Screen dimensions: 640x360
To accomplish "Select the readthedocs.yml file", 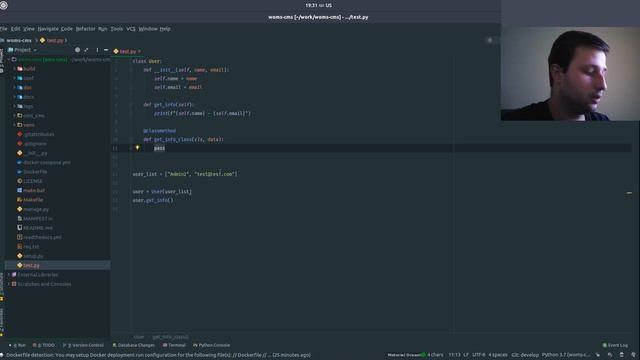I will tap(42, 238).
